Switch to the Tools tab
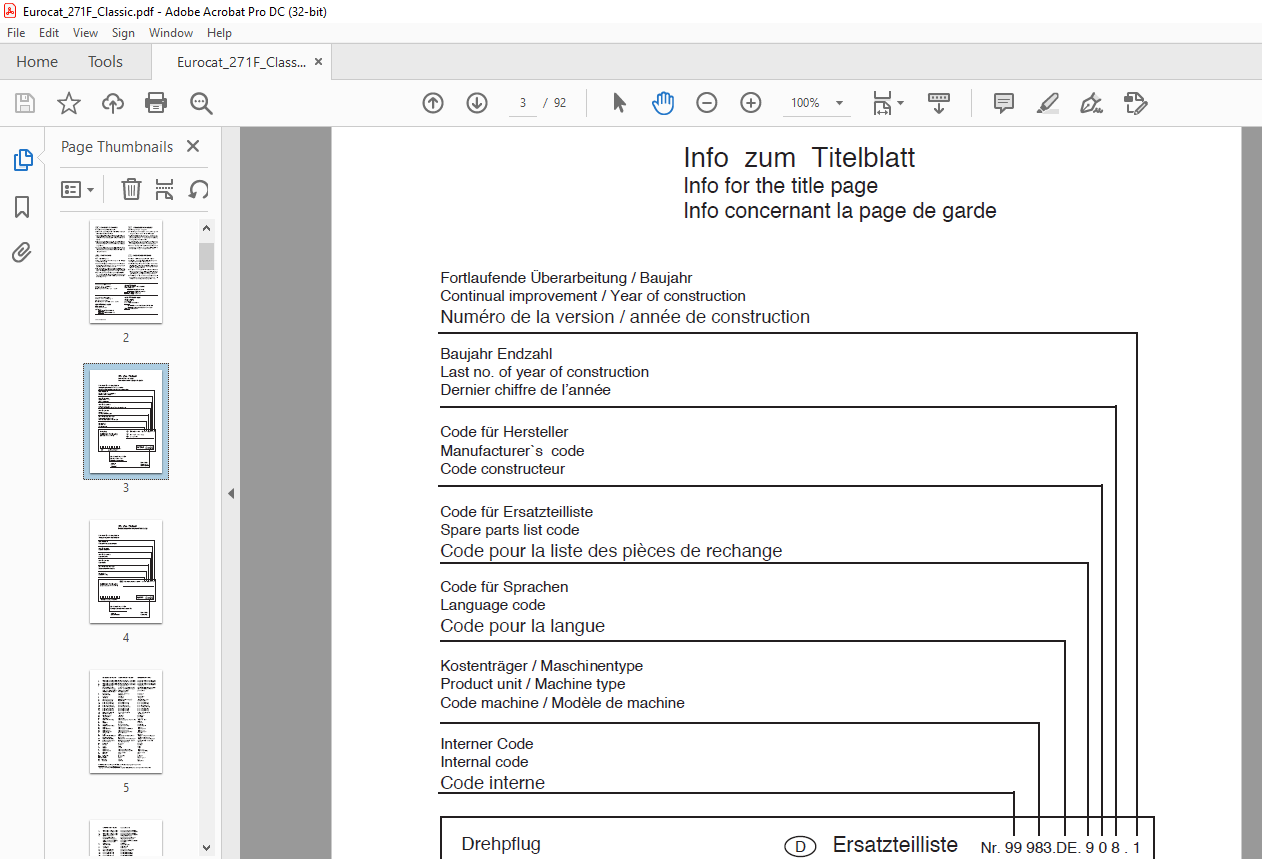Image resolution: width=1262 pixels, height=859 pixels. click(105, 62)
